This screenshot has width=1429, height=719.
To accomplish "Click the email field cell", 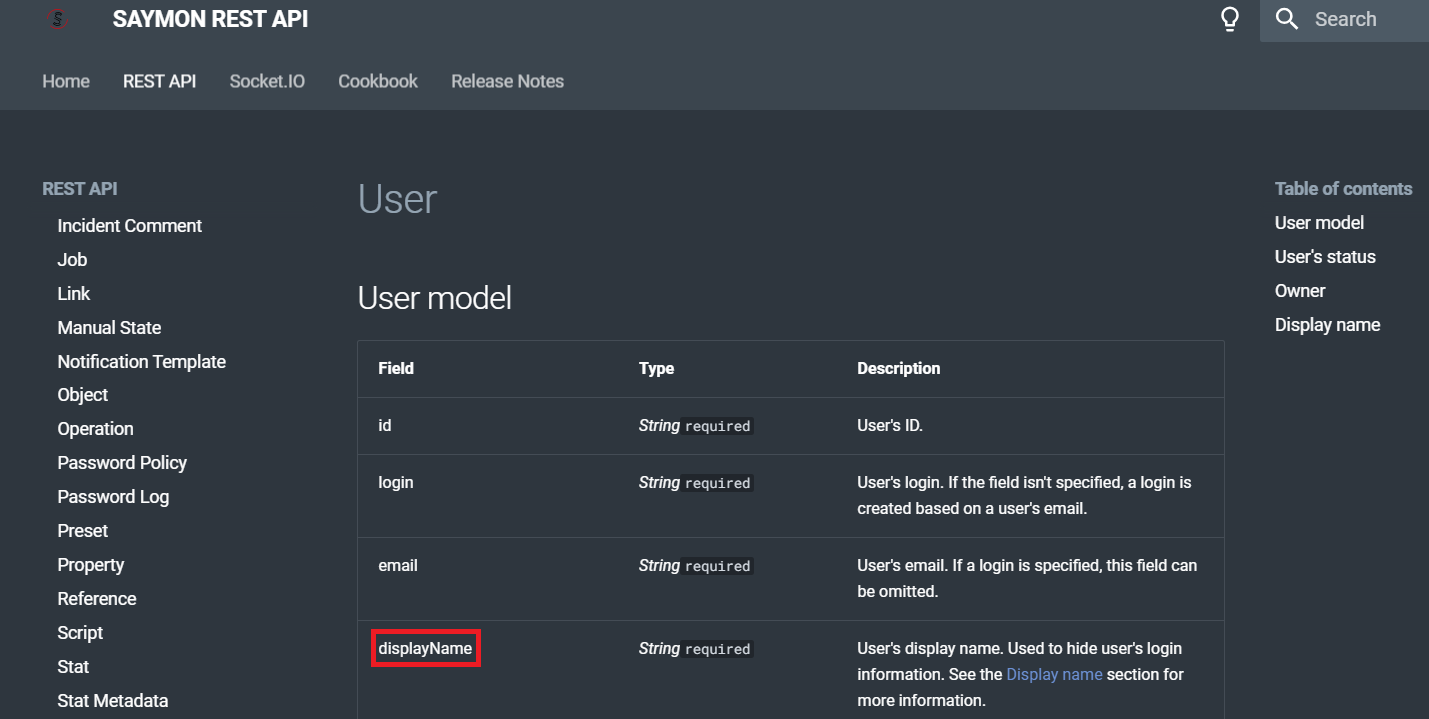I will click(398, 566).
